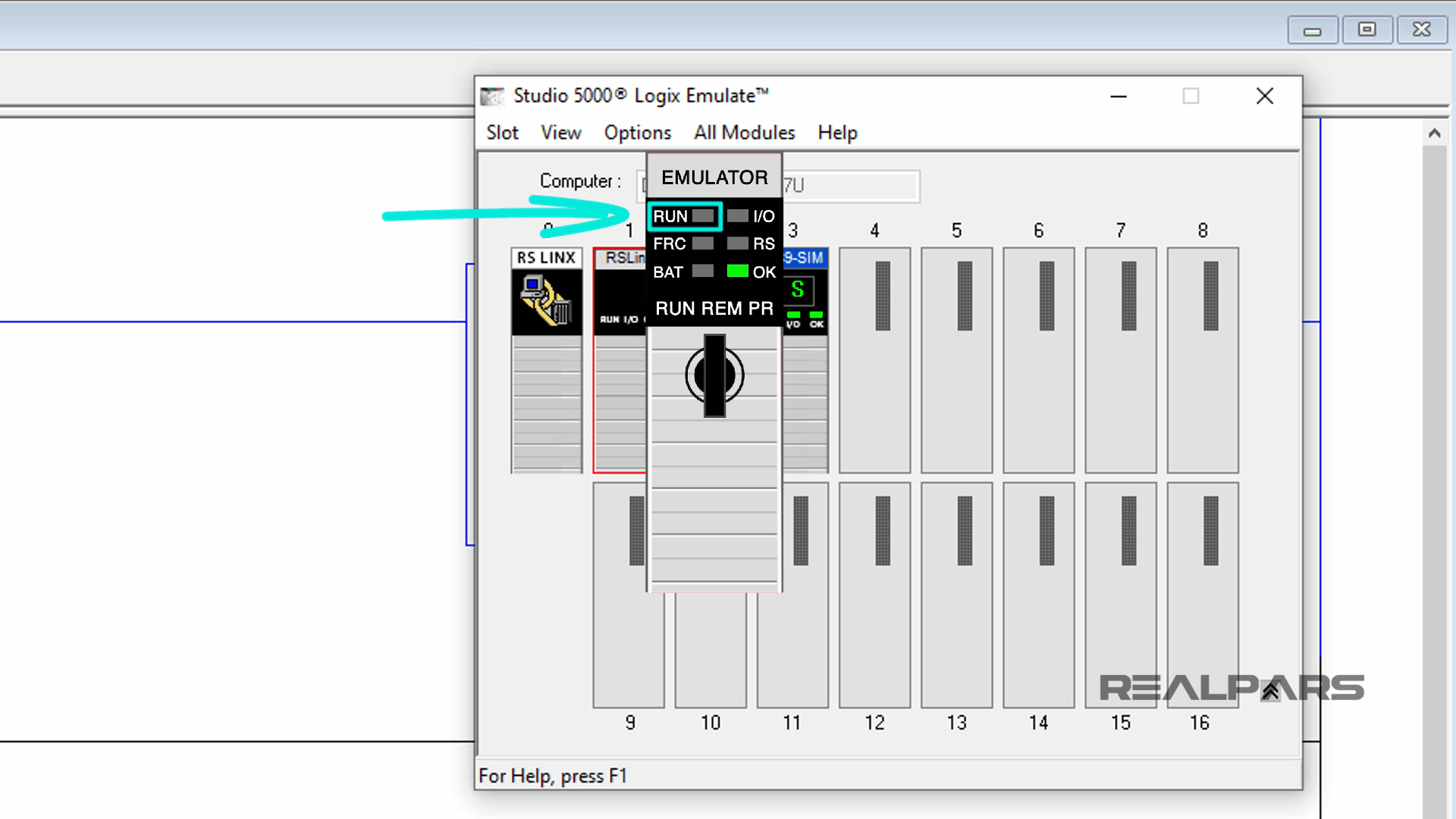
Task: Select empty slot 12 in chassis
Action: 874,595
